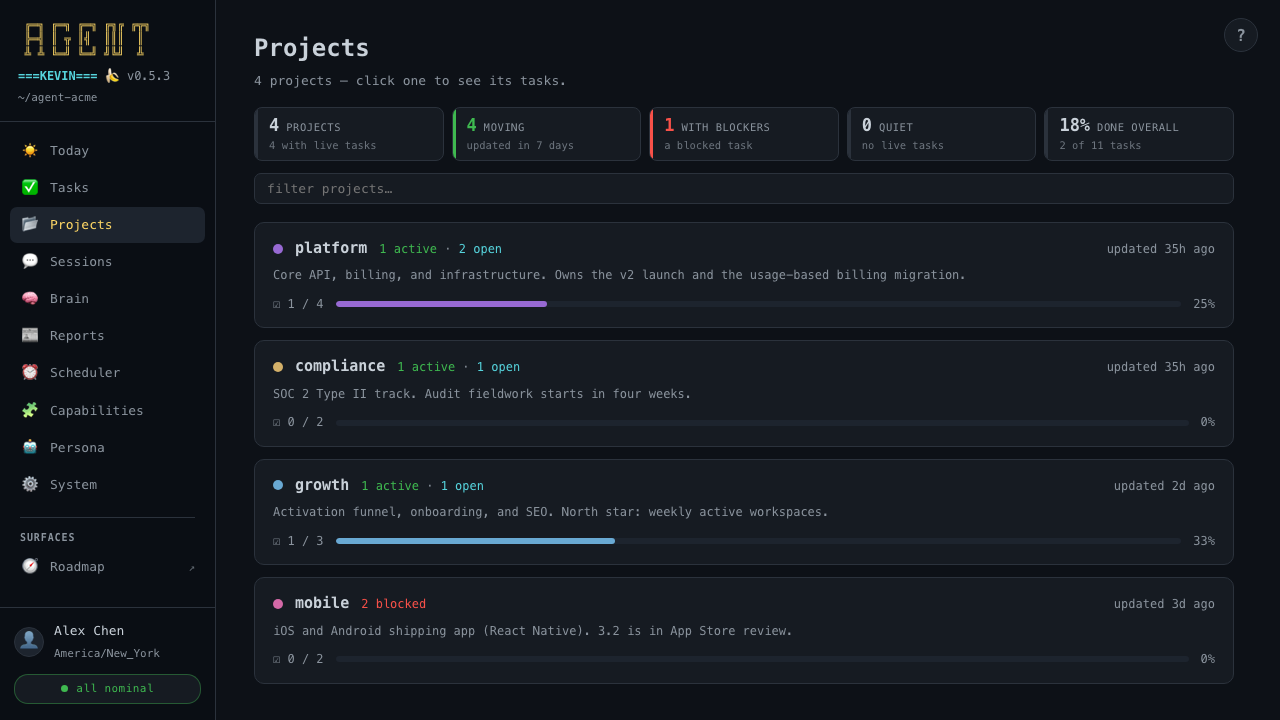
Task: Click Alex Chen's avatar icon
Action: [x=29, y=642]
